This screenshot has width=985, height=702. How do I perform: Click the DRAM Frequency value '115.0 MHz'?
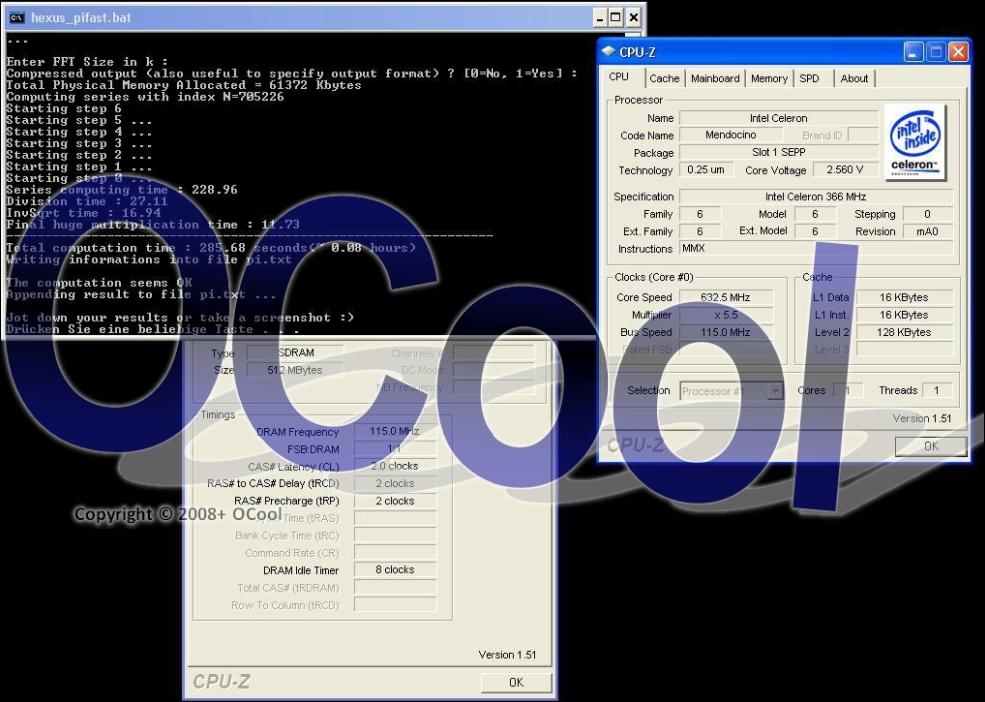(x=395, y=431)
